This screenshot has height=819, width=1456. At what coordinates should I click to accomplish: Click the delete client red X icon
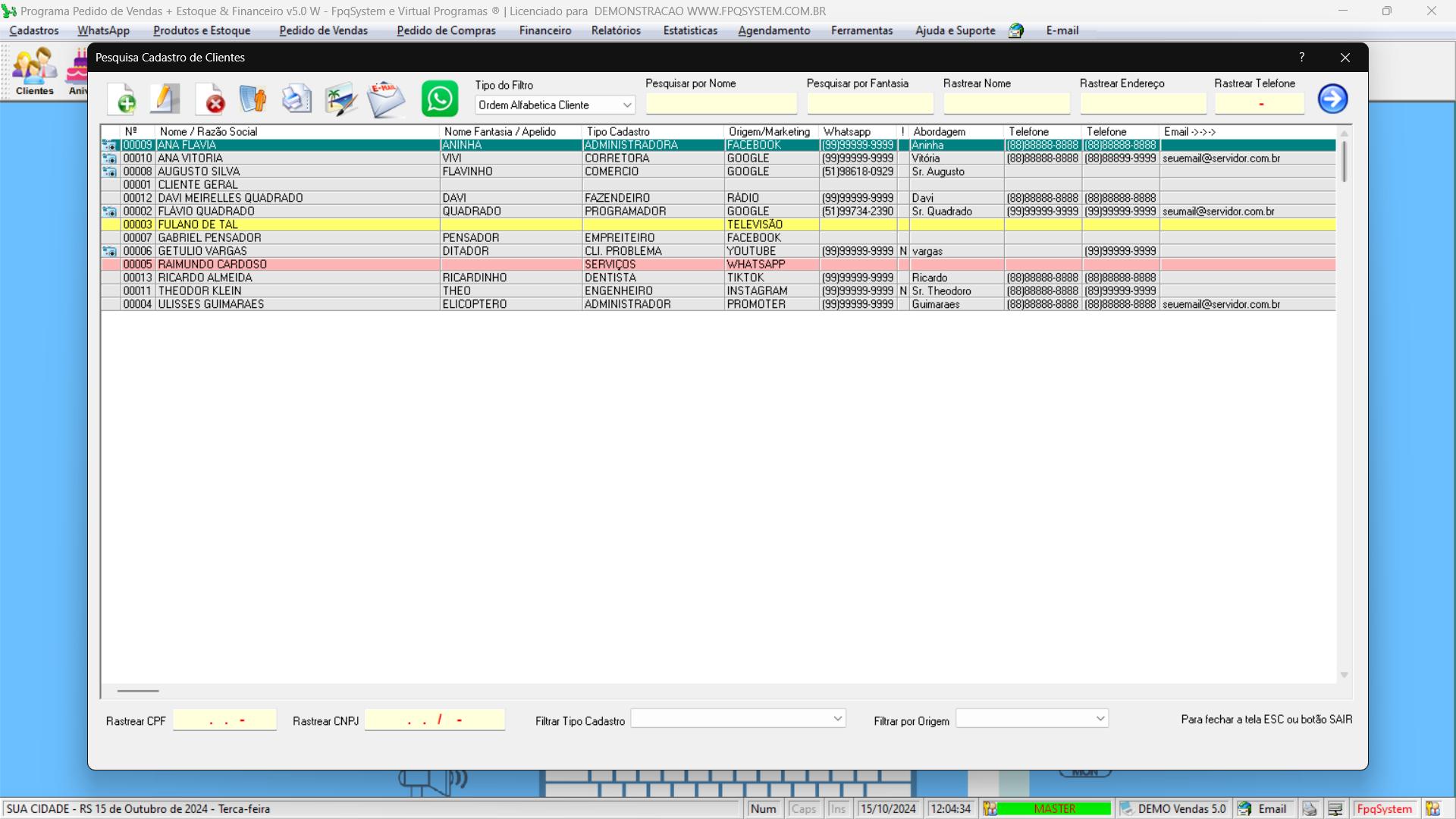[210, 99]
